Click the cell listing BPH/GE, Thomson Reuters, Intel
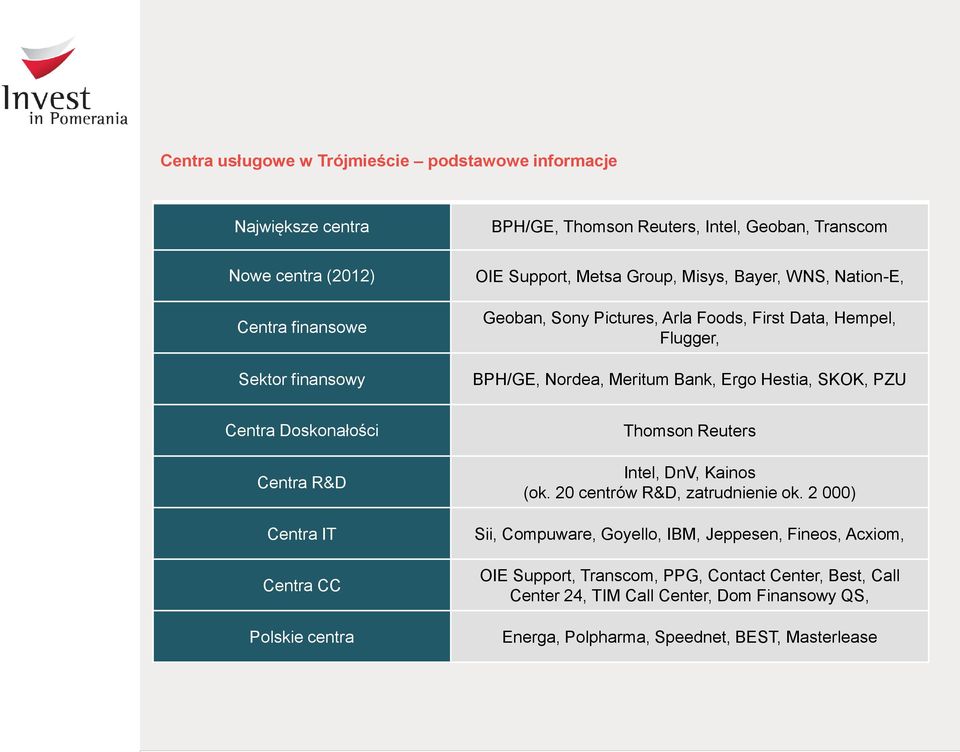The height and width of the screenshot is (752, 960). 689,227
